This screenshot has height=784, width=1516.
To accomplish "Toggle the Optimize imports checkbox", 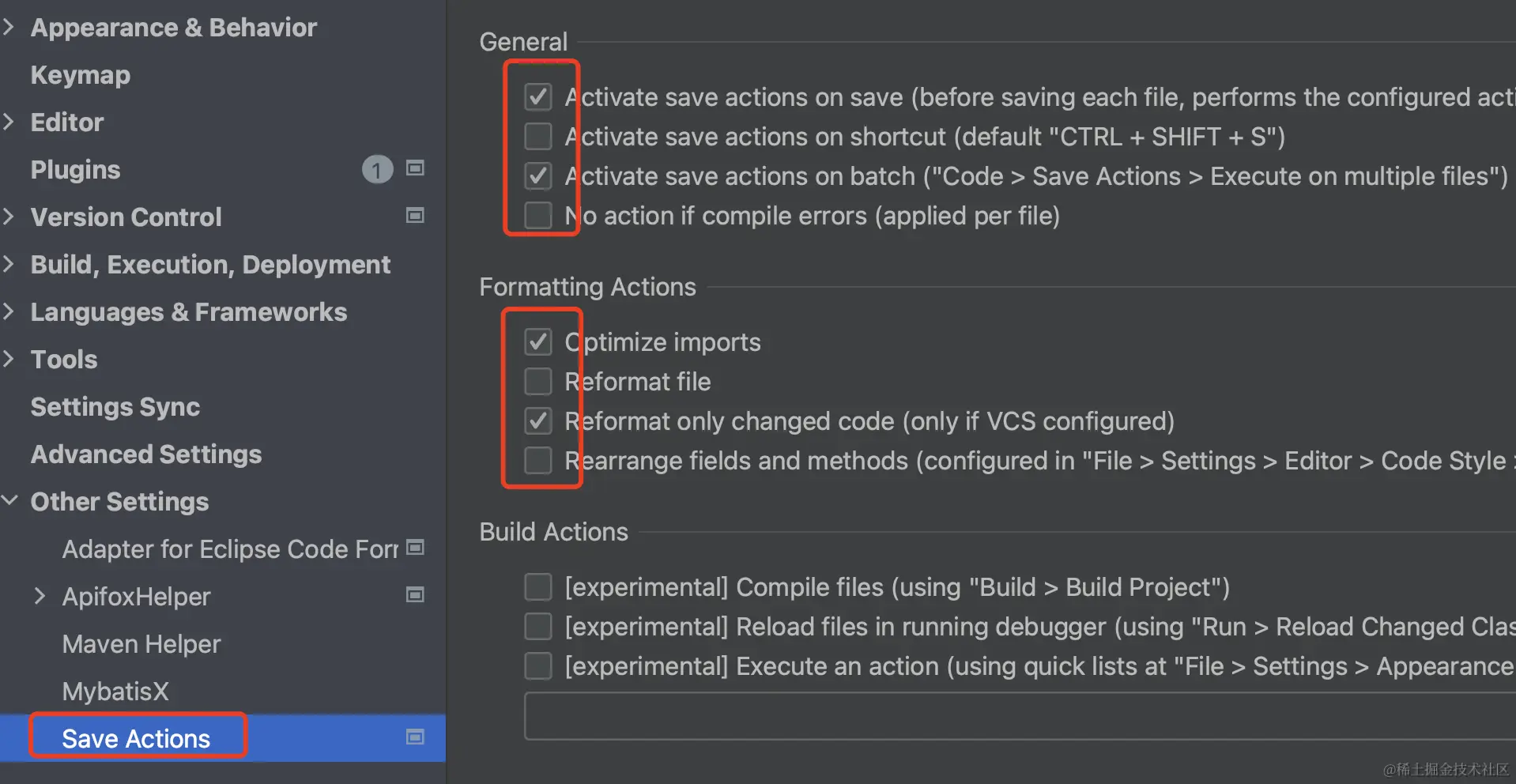I will point(538,342).
